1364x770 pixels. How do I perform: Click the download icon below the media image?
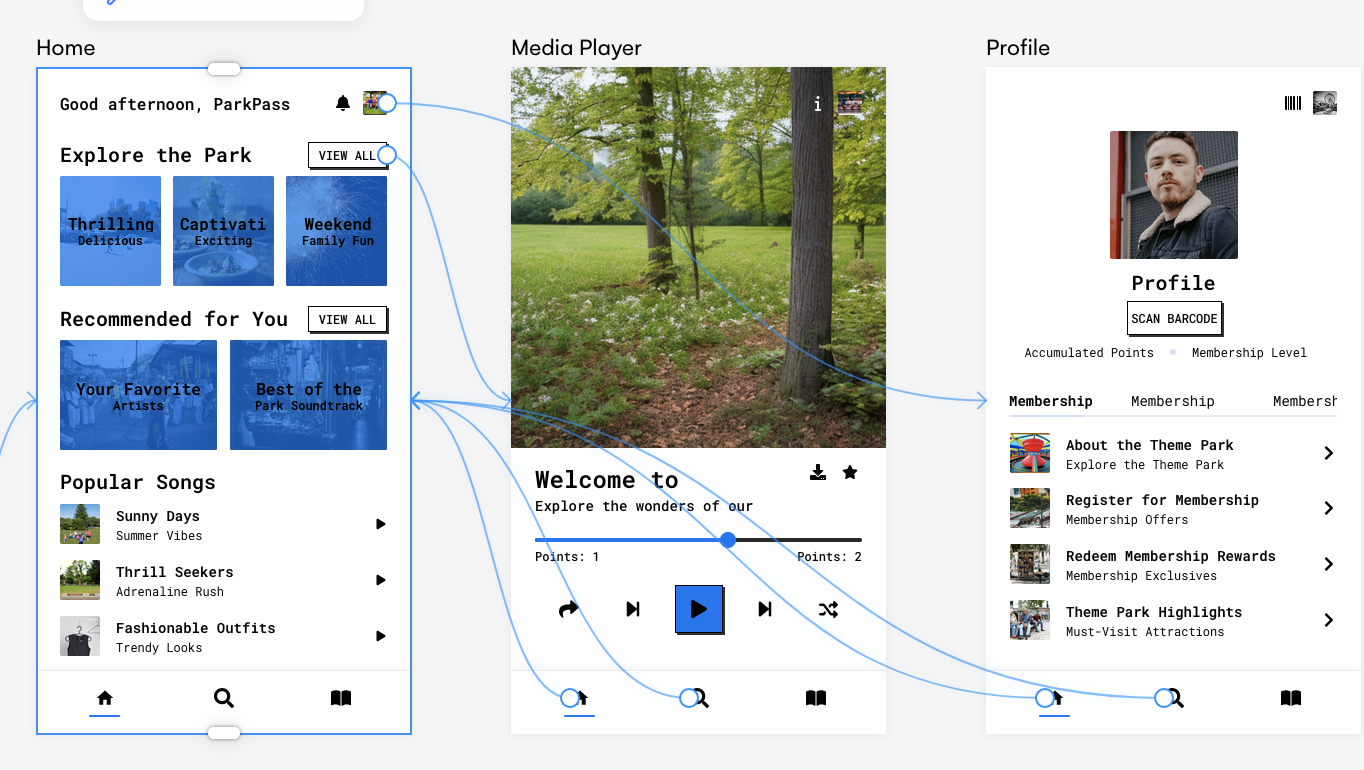click(x=818, y=472)
